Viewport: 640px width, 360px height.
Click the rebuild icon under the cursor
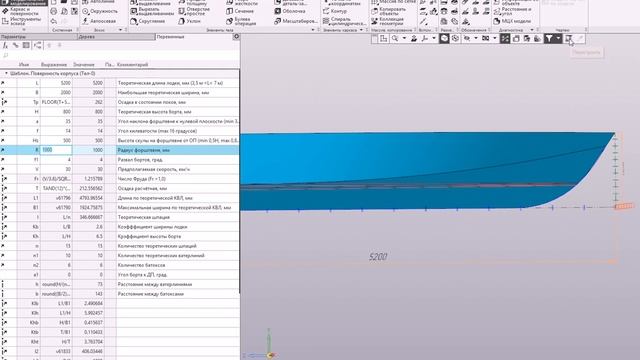(569, 38)
